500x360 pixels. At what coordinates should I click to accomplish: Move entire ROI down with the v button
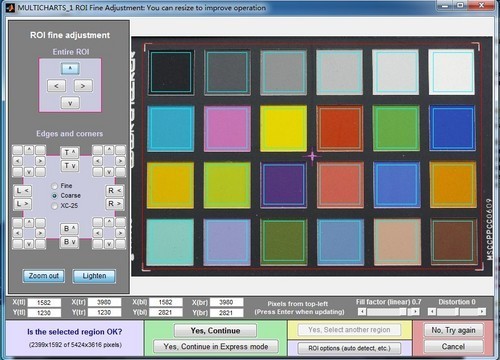(70, 103)
